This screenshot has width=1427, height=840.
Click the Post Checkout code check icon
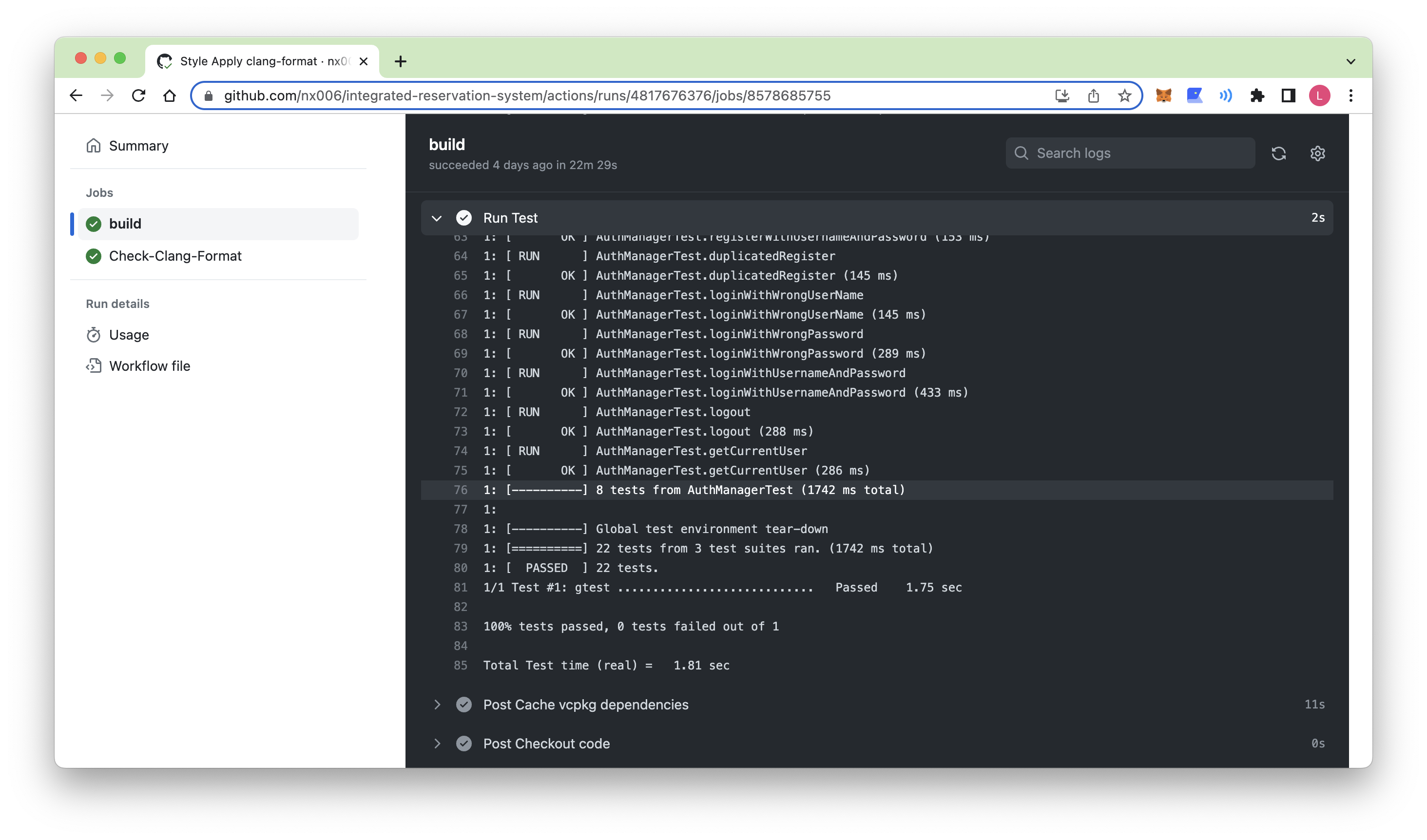tap(464, 744)
